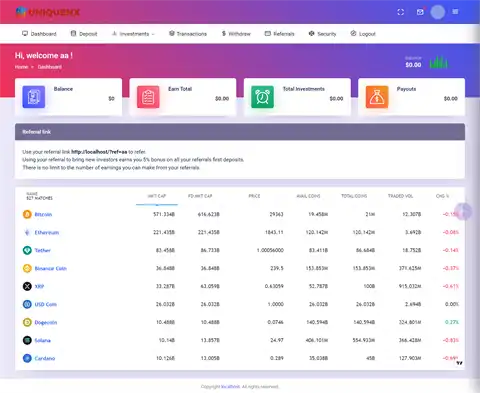Screen dimensions: 480x393
Task: Go to the Withdraw page
Action: (x=236, y=34)
